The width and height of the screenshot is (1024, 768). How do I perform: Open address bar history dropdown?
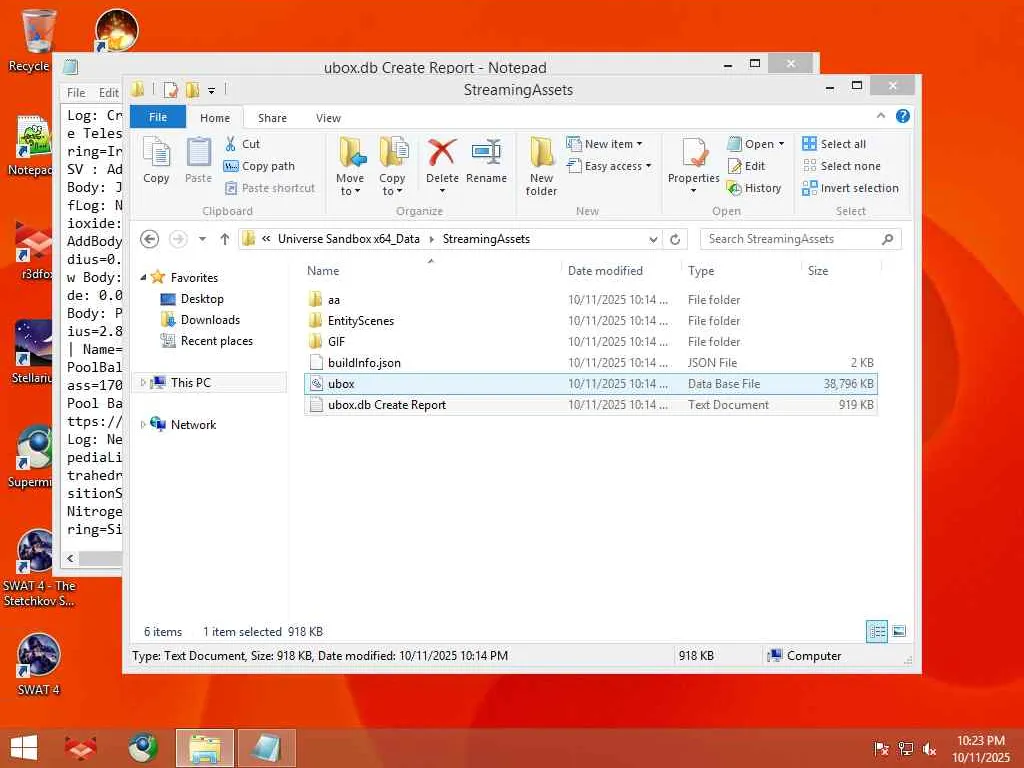point(653,240)
